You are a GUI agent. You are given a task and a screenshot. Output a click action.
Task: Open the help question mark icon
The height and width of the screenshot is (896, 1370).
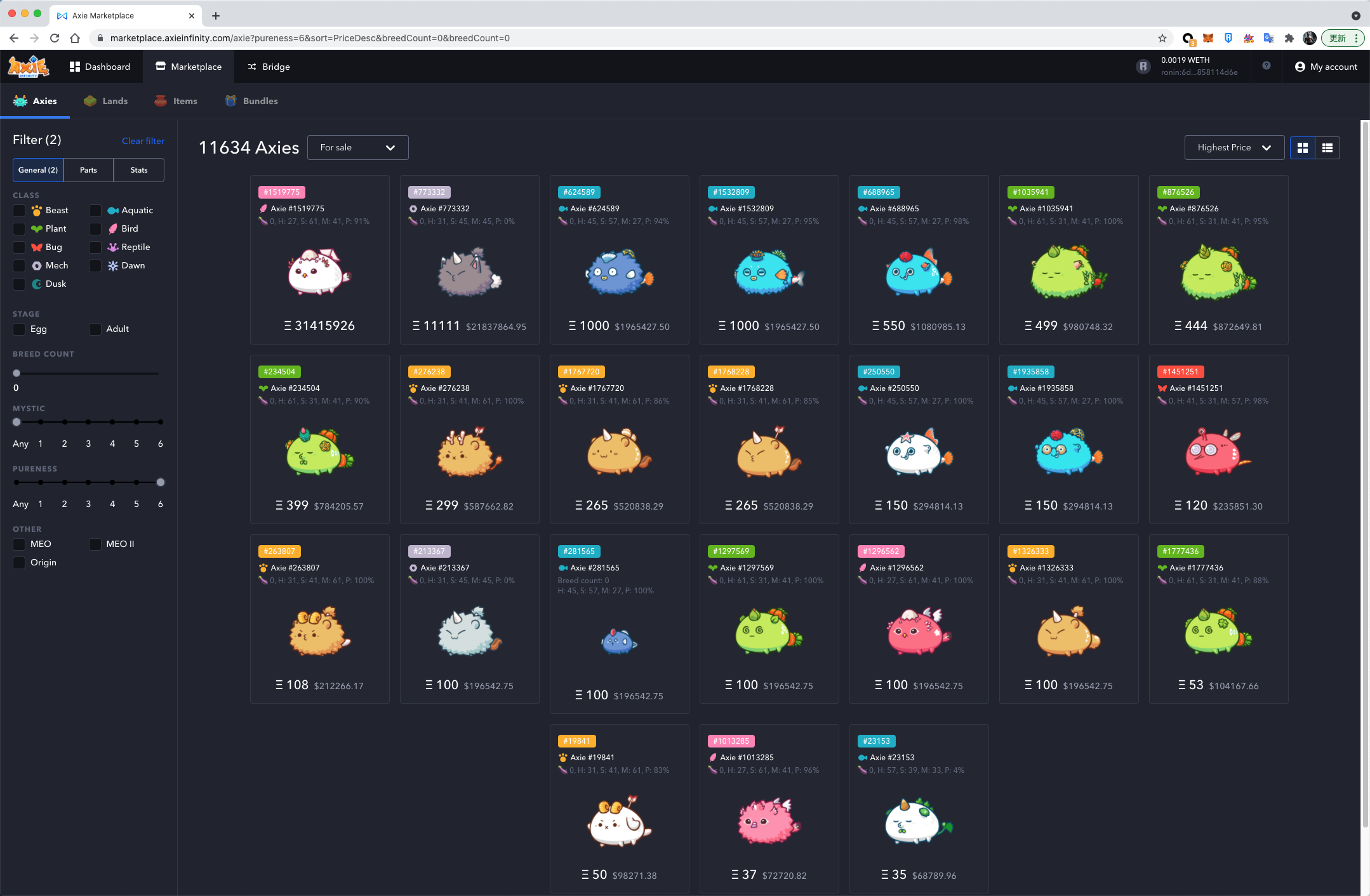1267,66
